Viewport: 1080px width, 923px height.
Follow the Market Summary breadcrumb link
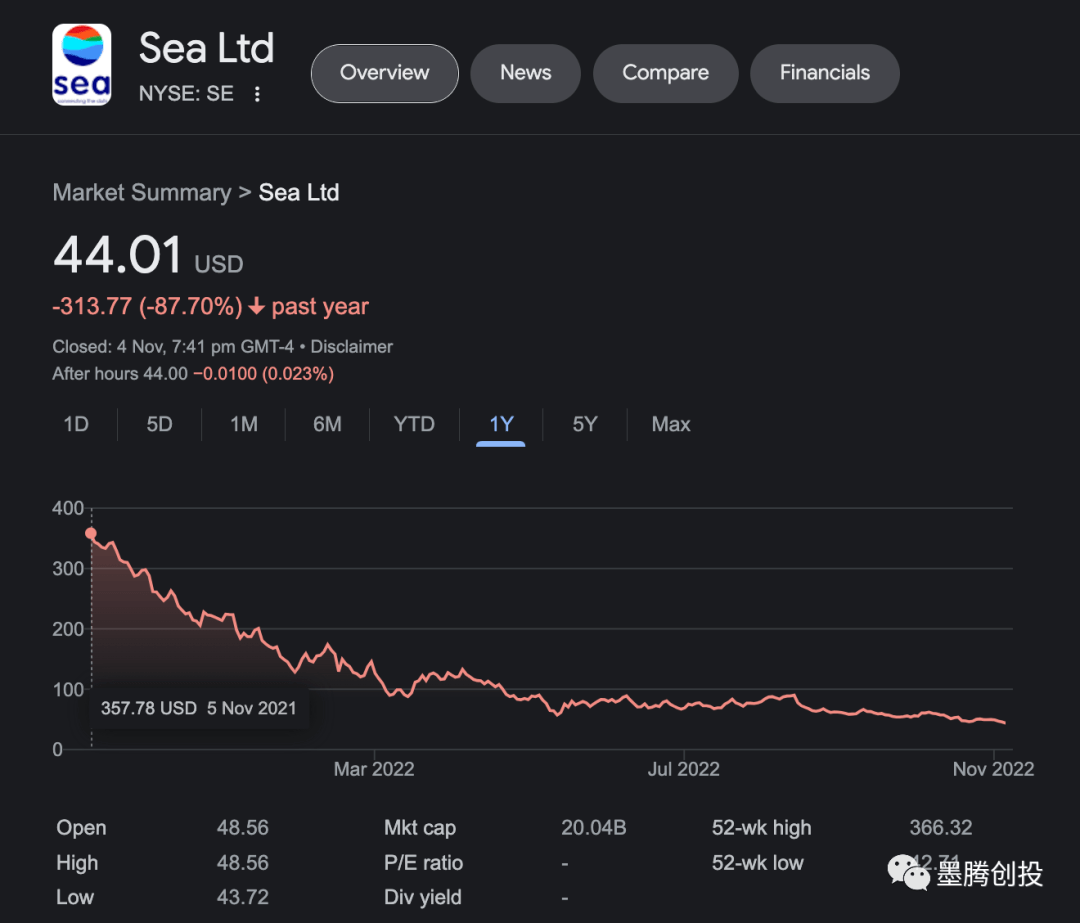click(x=142, y=192)
